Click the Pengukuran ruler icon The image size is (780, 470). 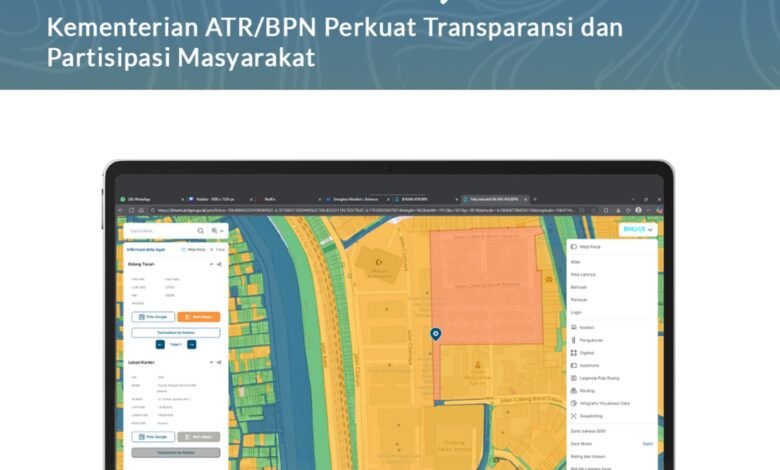coord(574,340)
